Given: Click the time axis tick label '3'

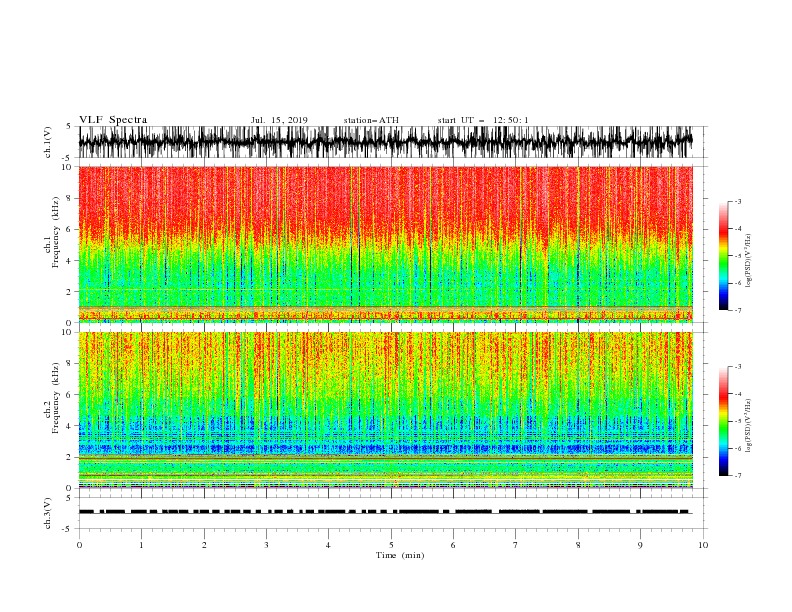Looking at the screenshot, I should click(266, 545).
